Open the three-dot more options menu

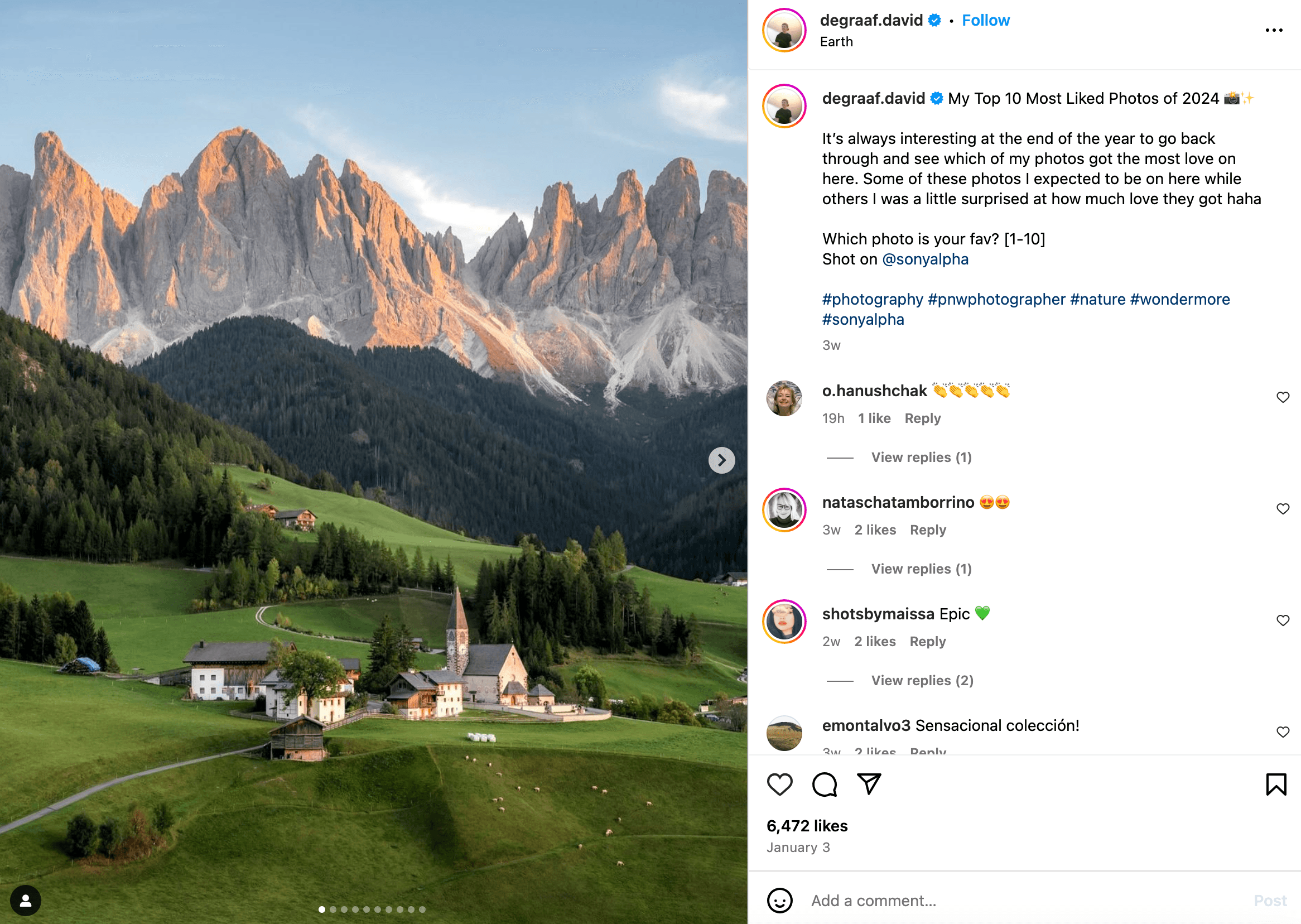click(1274, 30)
